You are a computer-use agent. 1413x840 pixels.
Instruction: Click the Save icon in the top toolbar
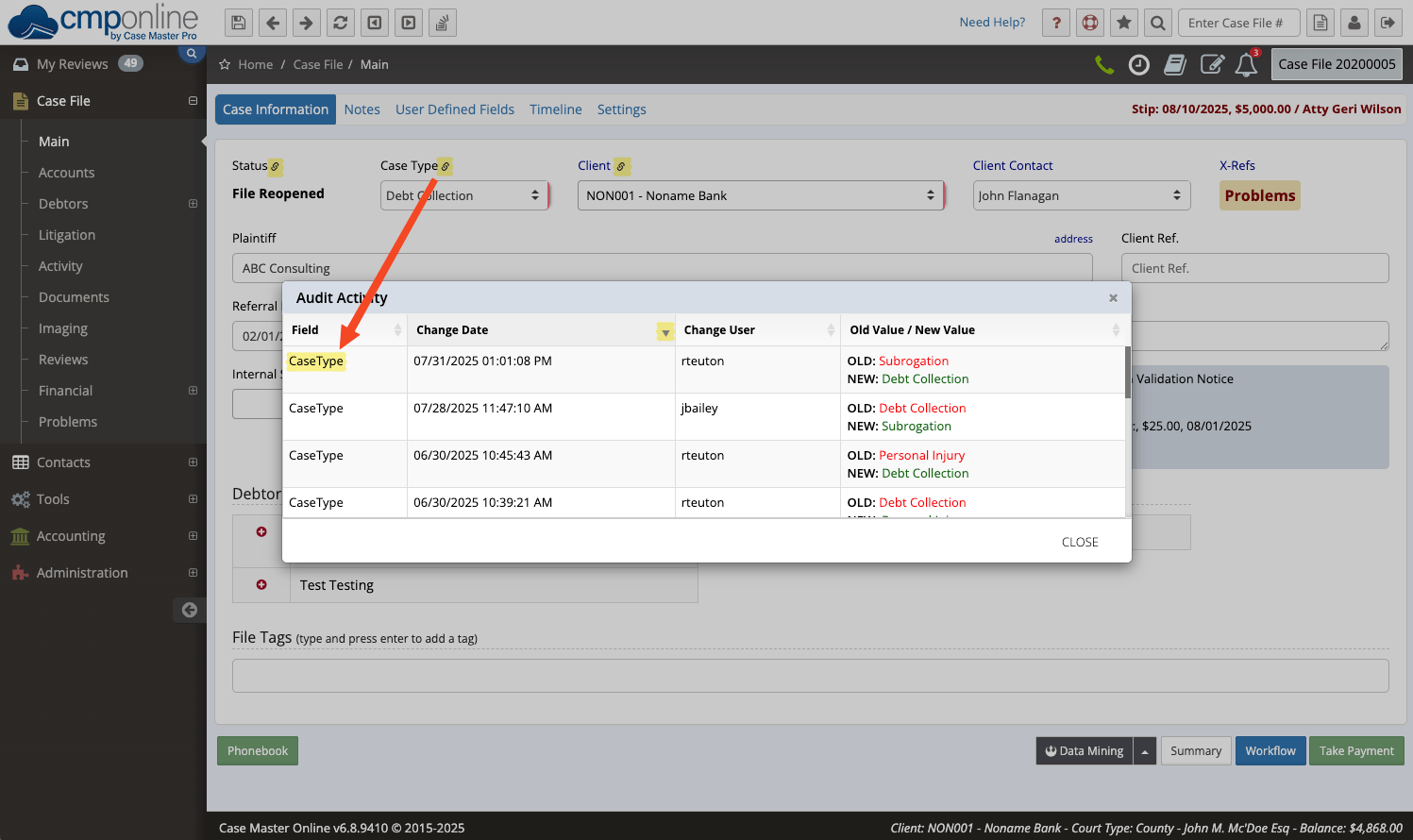click(x=238, y=22)
